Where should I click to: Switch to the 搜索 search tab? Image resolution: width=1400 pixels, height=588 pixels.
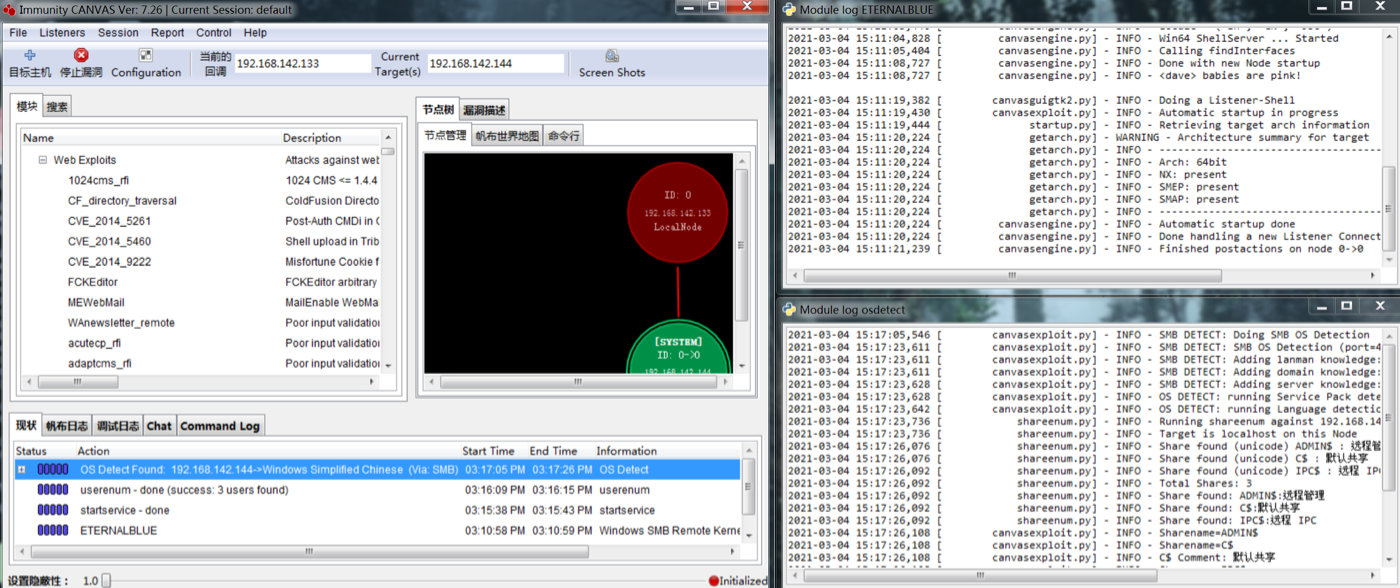pos(57,107)
